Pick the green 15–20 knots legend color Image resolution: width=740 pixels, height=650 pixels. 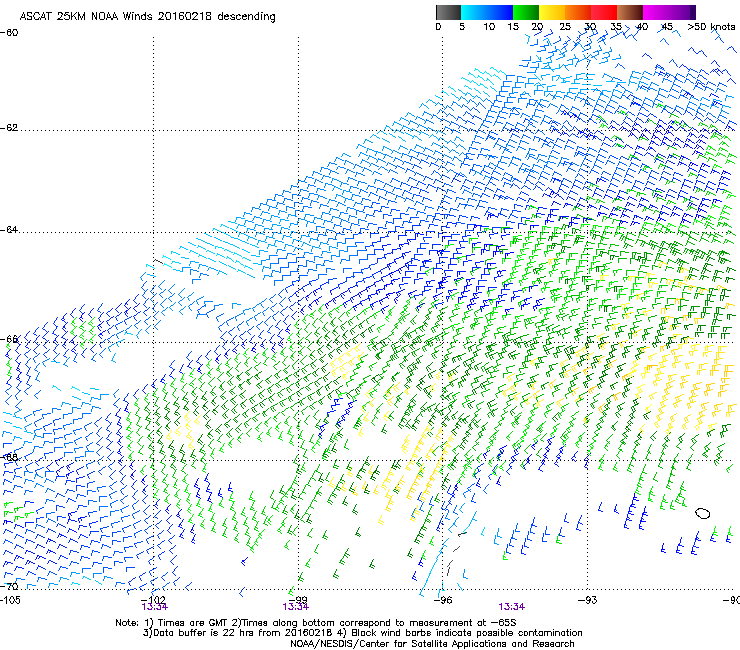click(526, 12)
